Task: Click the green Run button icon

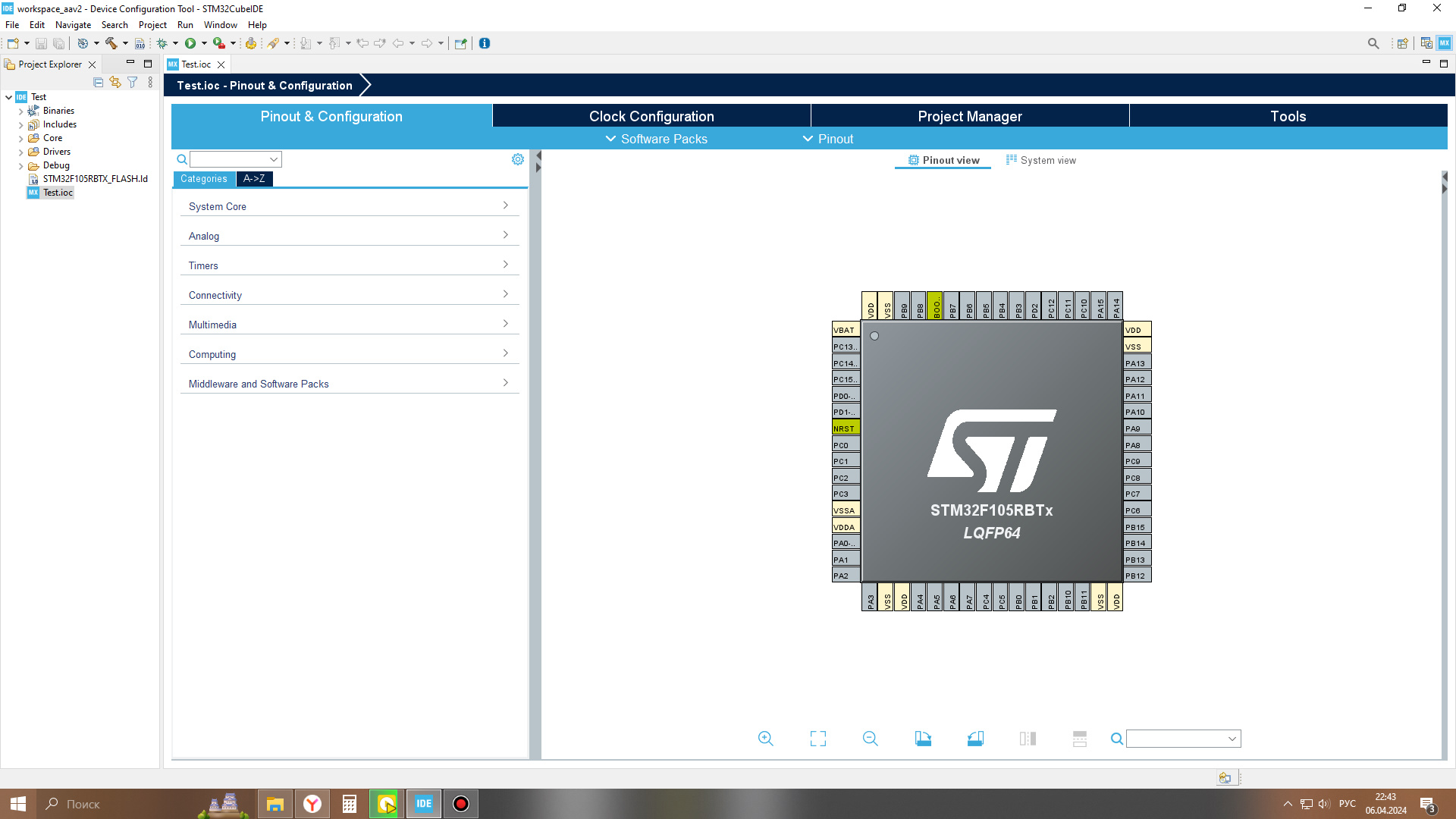Action: pyautogui.click(x=190, y=43)
